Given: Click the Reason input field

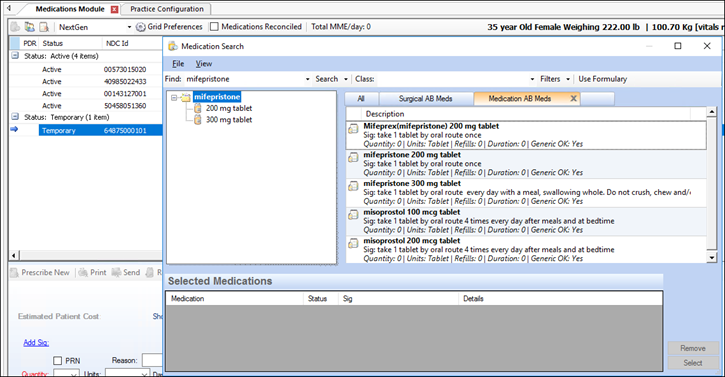Looking at the screenshot, I should coord(152,360).
